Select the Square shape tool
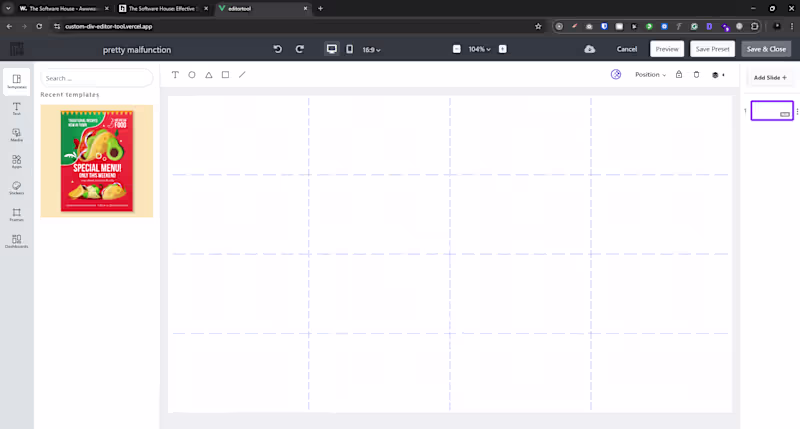Viewport: 800px width, 429px height. coord(225,74)
